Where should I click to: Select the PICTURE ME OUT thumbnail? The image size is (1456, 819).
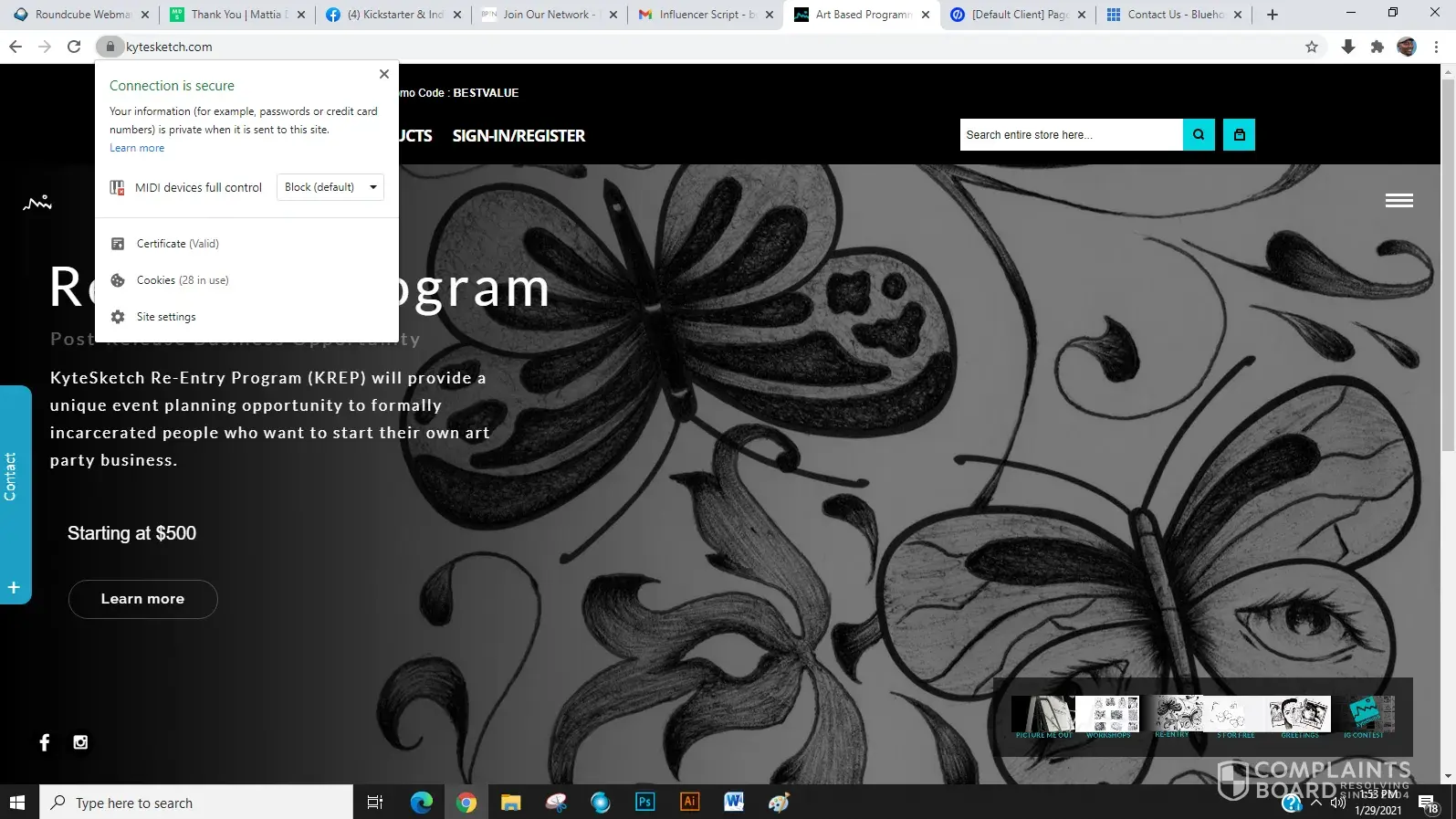click(x=1043, y=717)
